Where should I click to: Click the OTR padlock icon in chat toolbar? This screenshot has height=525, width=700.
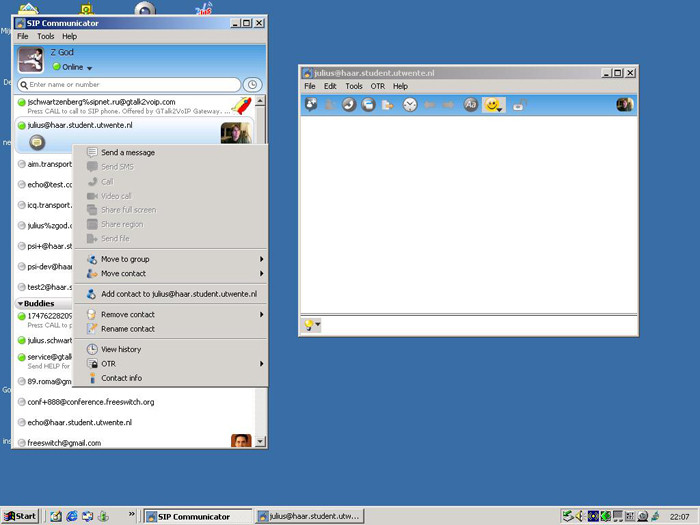pyautogui.click(x=518, y=105)
